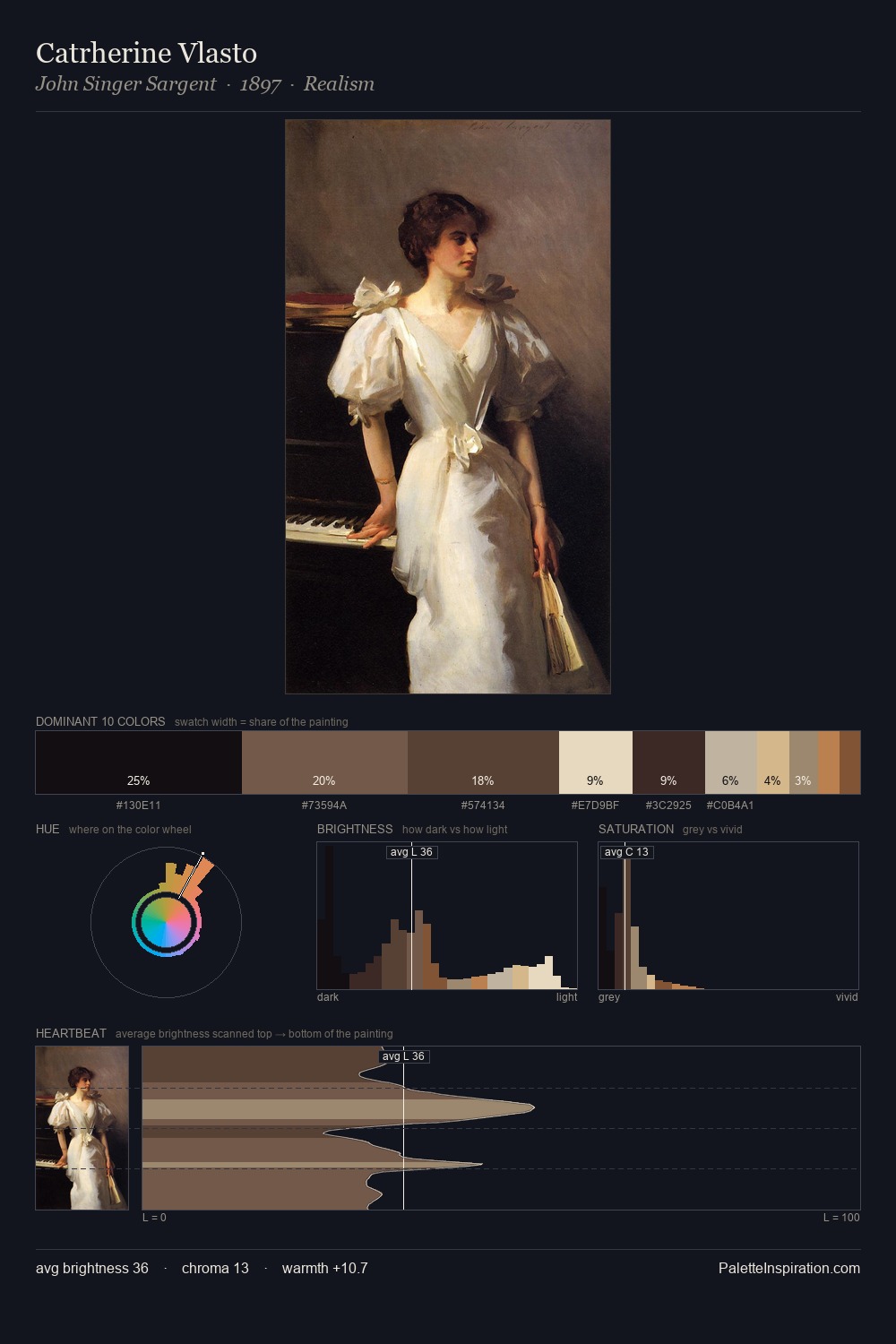Screen dimensions: 896x1344
Task: Click the 'L = 0' axis label
Action: (x=154, y=1218)
